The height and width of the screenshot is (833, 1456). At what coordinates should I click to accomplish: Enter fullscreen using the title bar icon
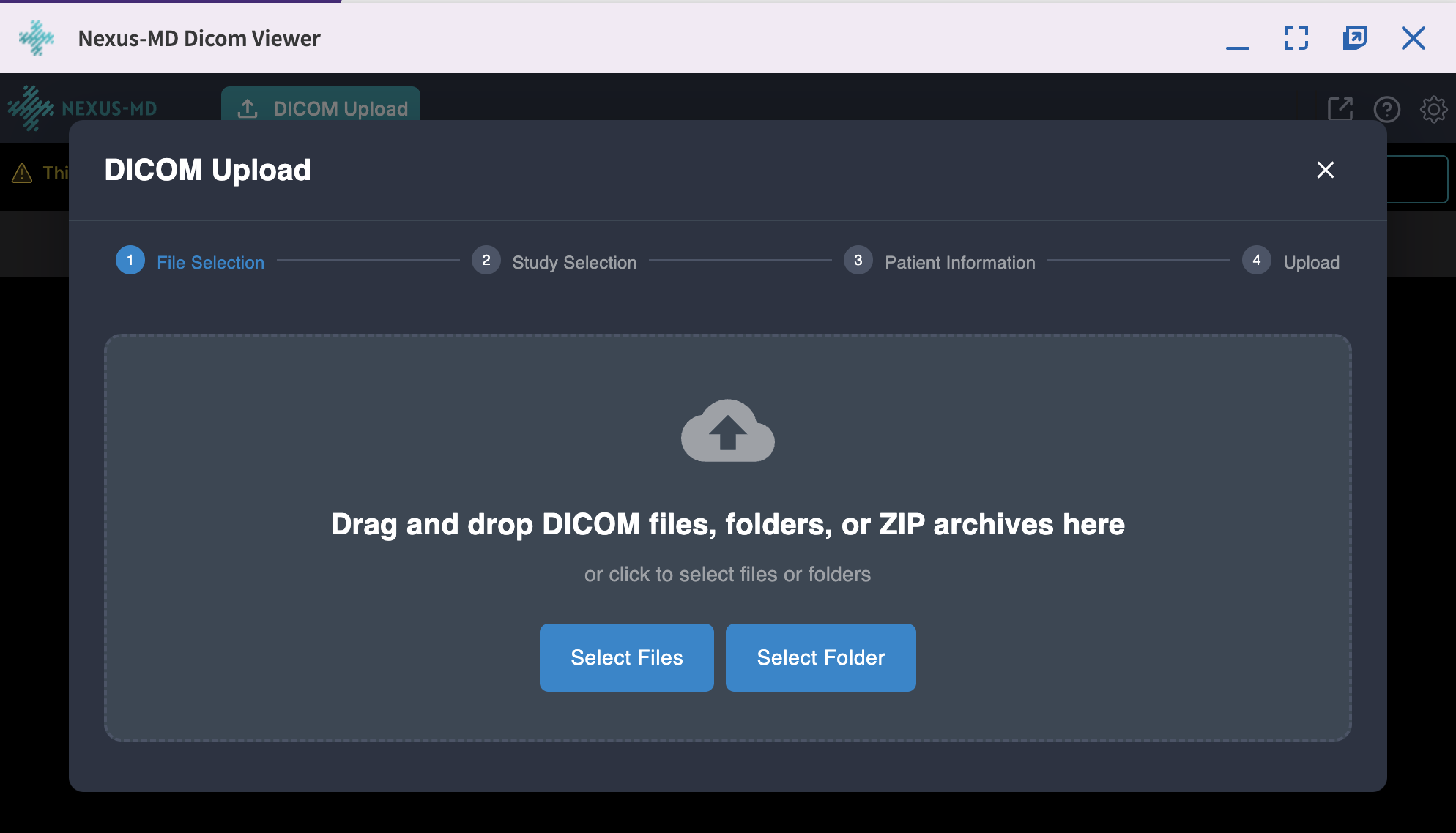point(1296,38)
